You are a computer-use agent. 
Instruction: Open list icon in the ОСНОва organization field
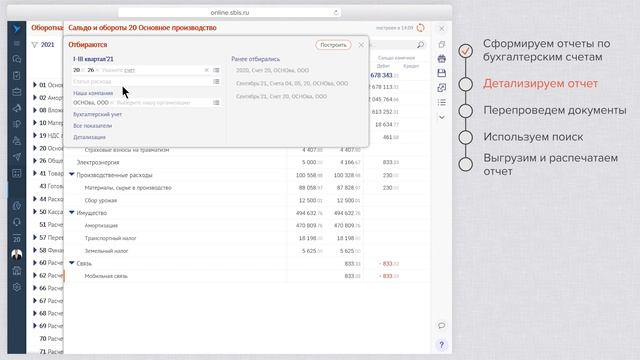(x=216, y=103)
